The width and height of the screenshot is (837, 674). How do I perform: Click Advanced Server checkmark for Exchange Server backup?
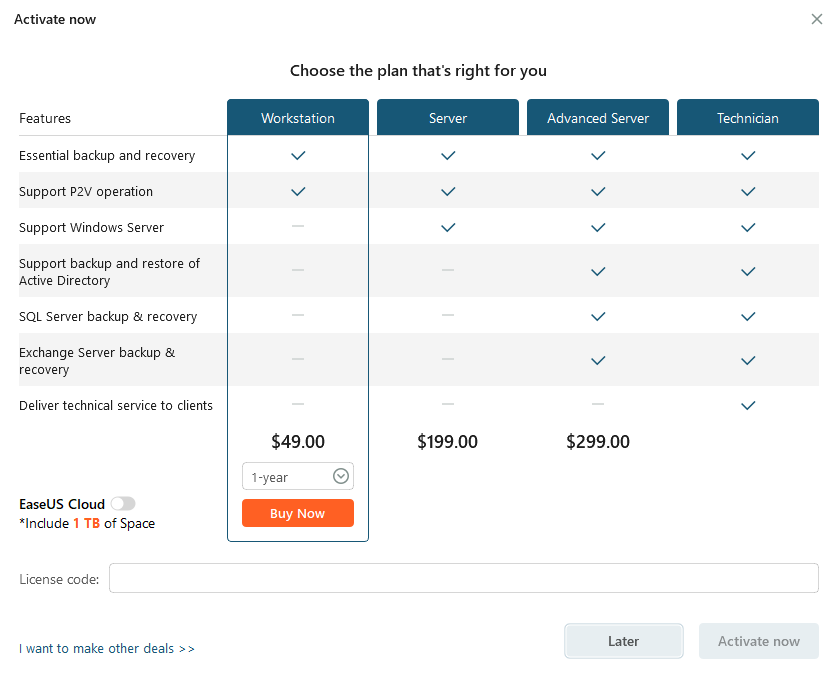click(x=598, y=361)
